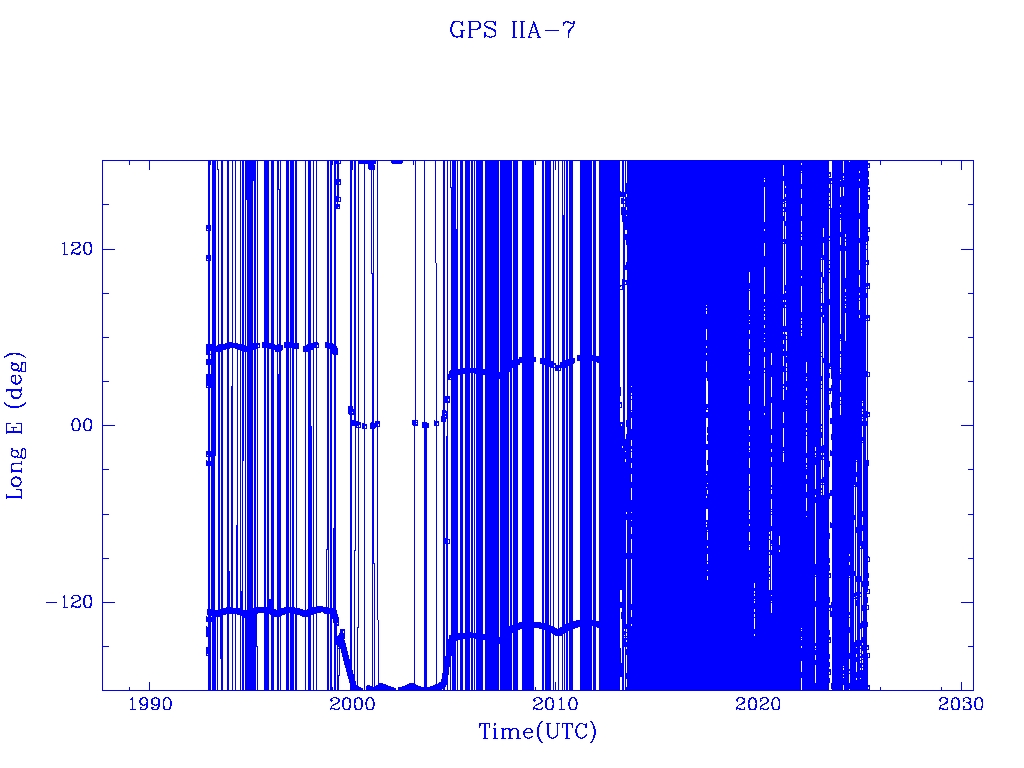
Task: Click the 2020 tick label
Action: 759,704
